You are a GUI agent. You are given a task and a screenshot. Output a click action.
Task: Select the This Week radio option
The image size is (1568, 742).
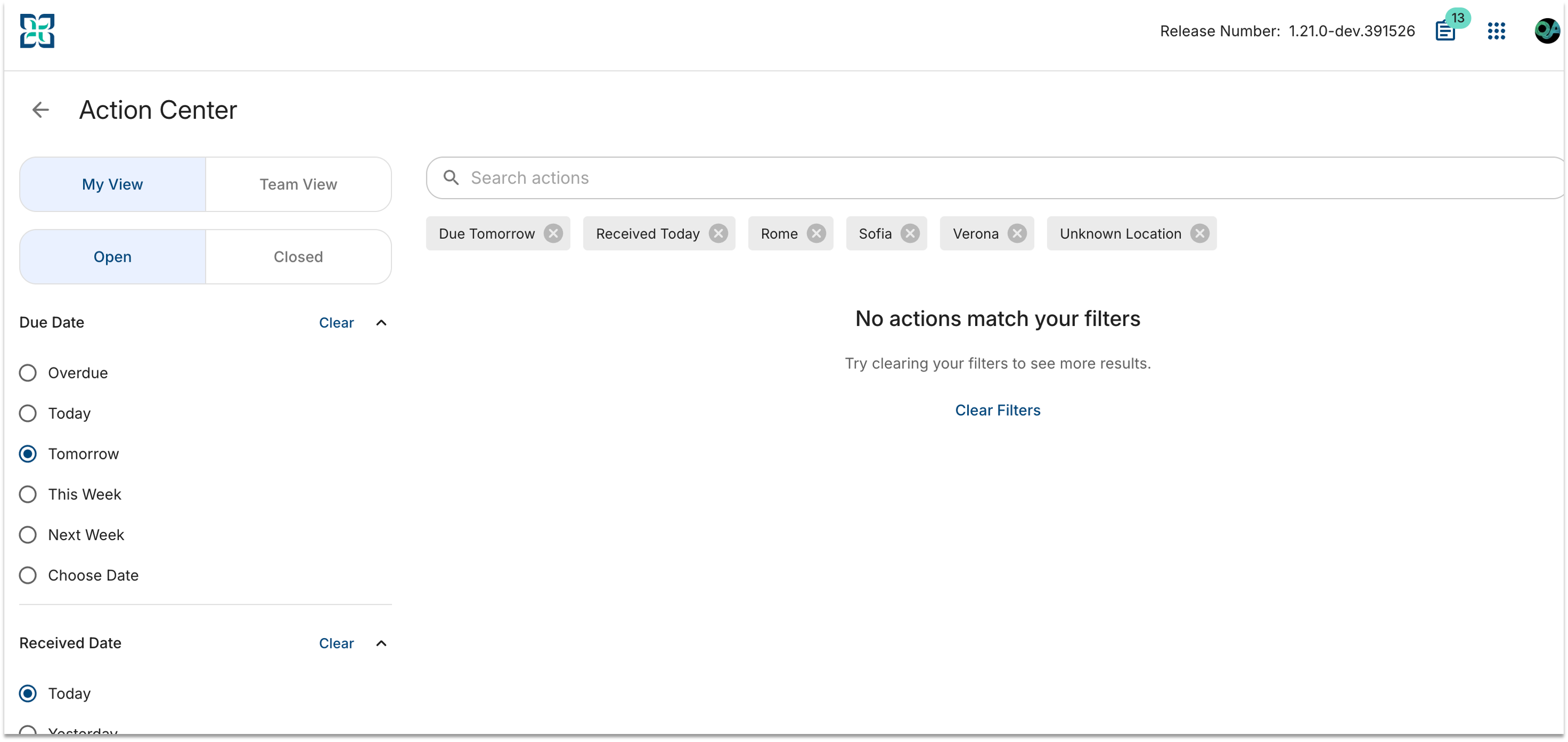click(28, 494)
